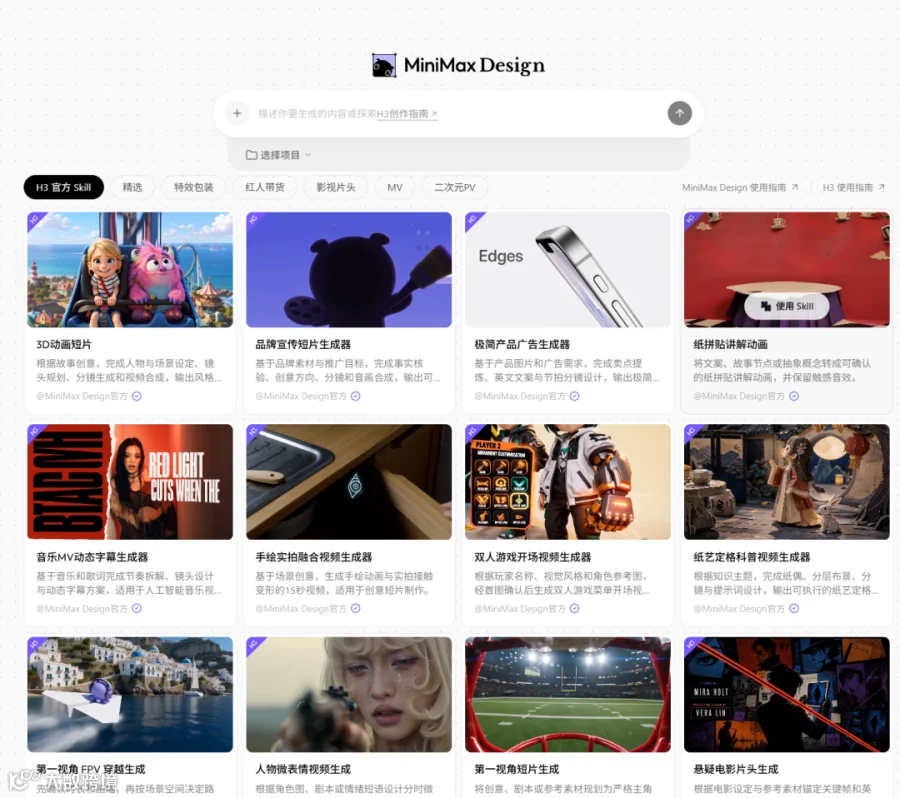This screenshot has width=900, height=798.
Task: Select the H3 官方 Skill tab
Action: [x=64, y=187]
